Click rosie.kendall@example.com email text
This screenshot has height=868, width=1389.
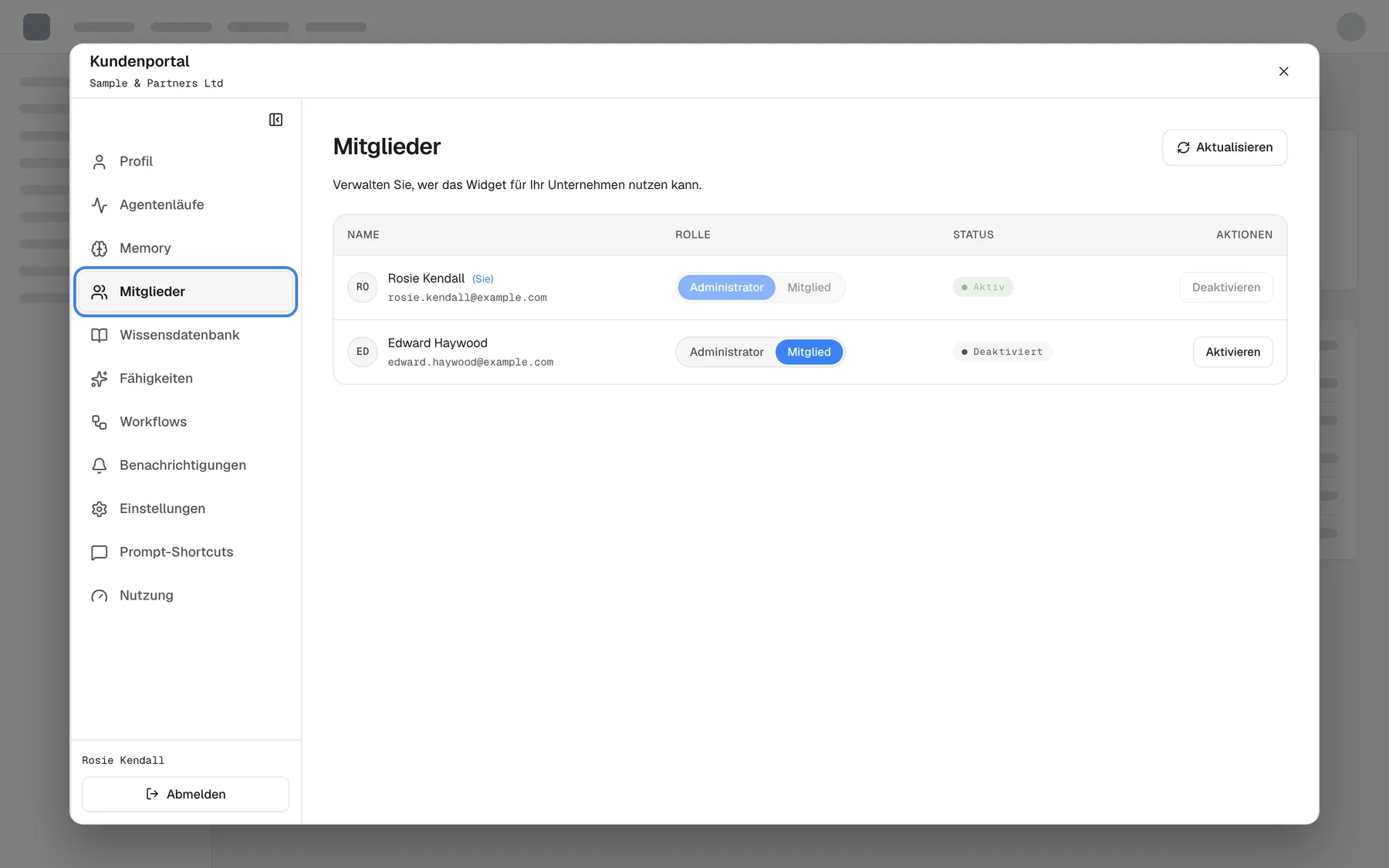point(467,298)
